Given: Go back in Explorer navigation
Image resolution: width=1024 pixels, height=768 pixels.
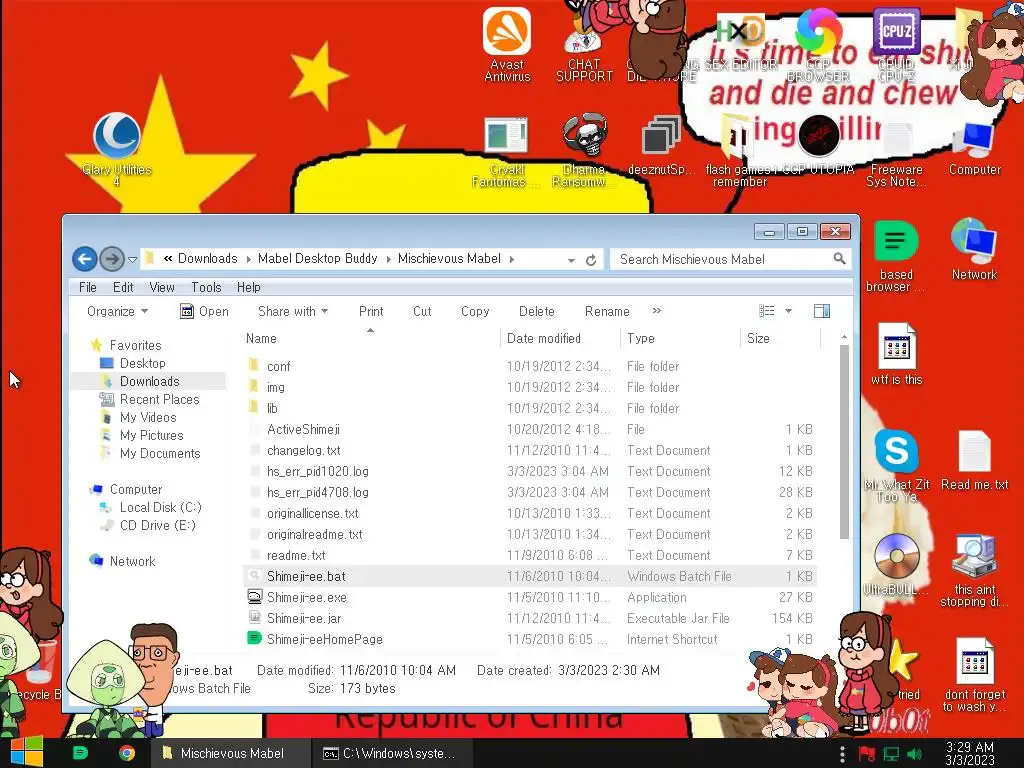Looking at the screenshot, I should [84, 259].
